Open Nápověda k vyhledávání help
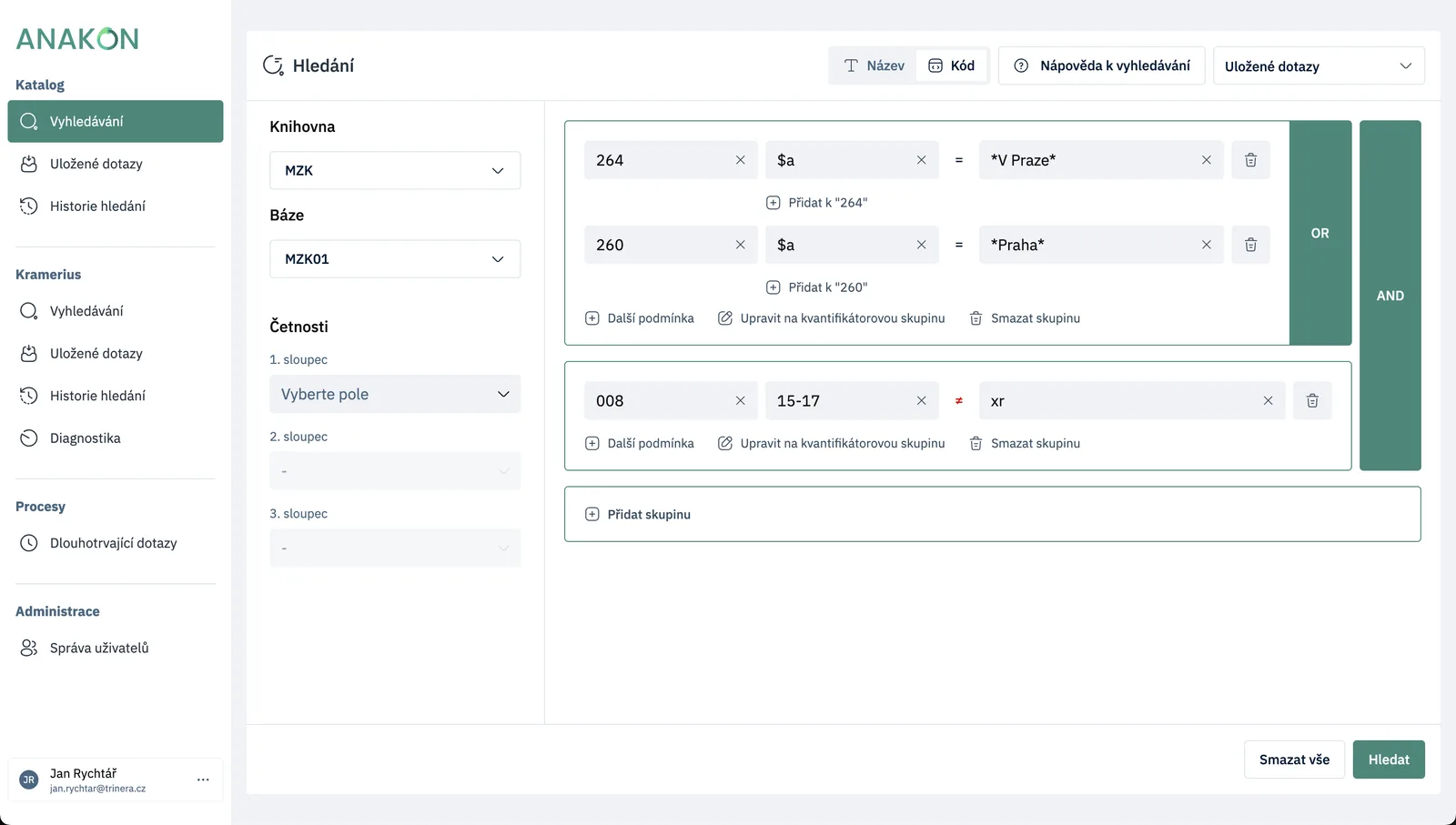Screen dimensions: 1456x825 coord(1102,65)
